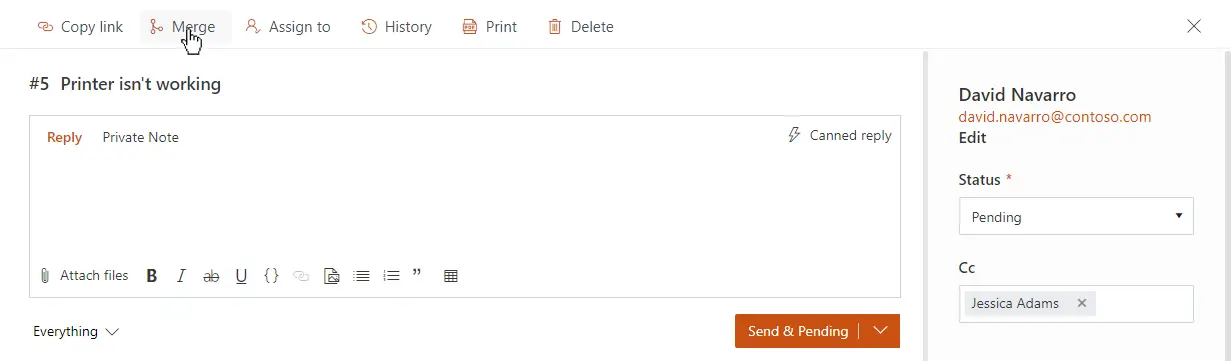The image size is (1231, 361).
Task: Open david.navarro@contoso.com email link
Action: [1055, 117]
